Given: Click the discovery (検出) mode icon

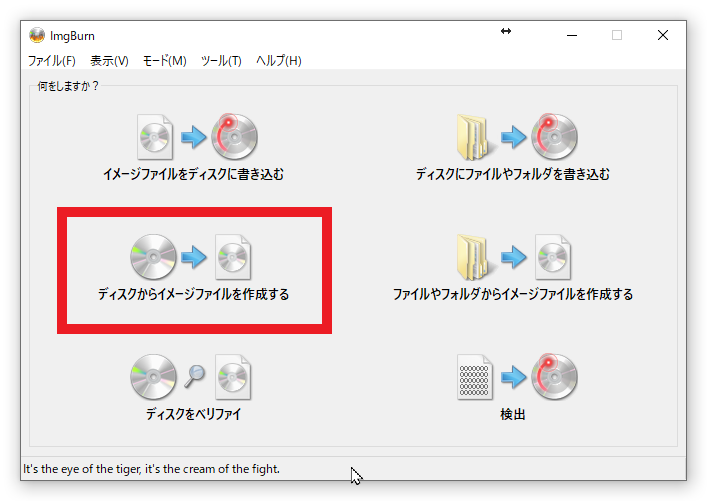Looking at the screenshot, I should pyautogui.click(x=517, y=377).
